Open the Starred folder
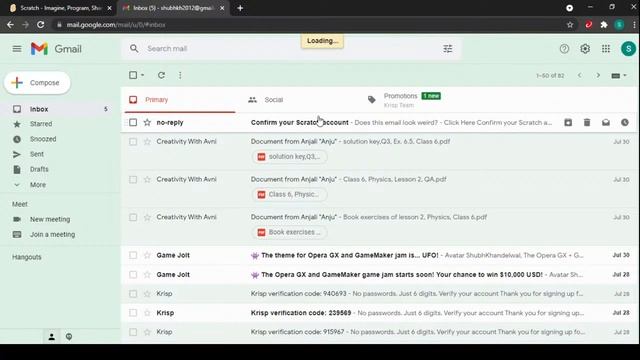 click(41, 124)
